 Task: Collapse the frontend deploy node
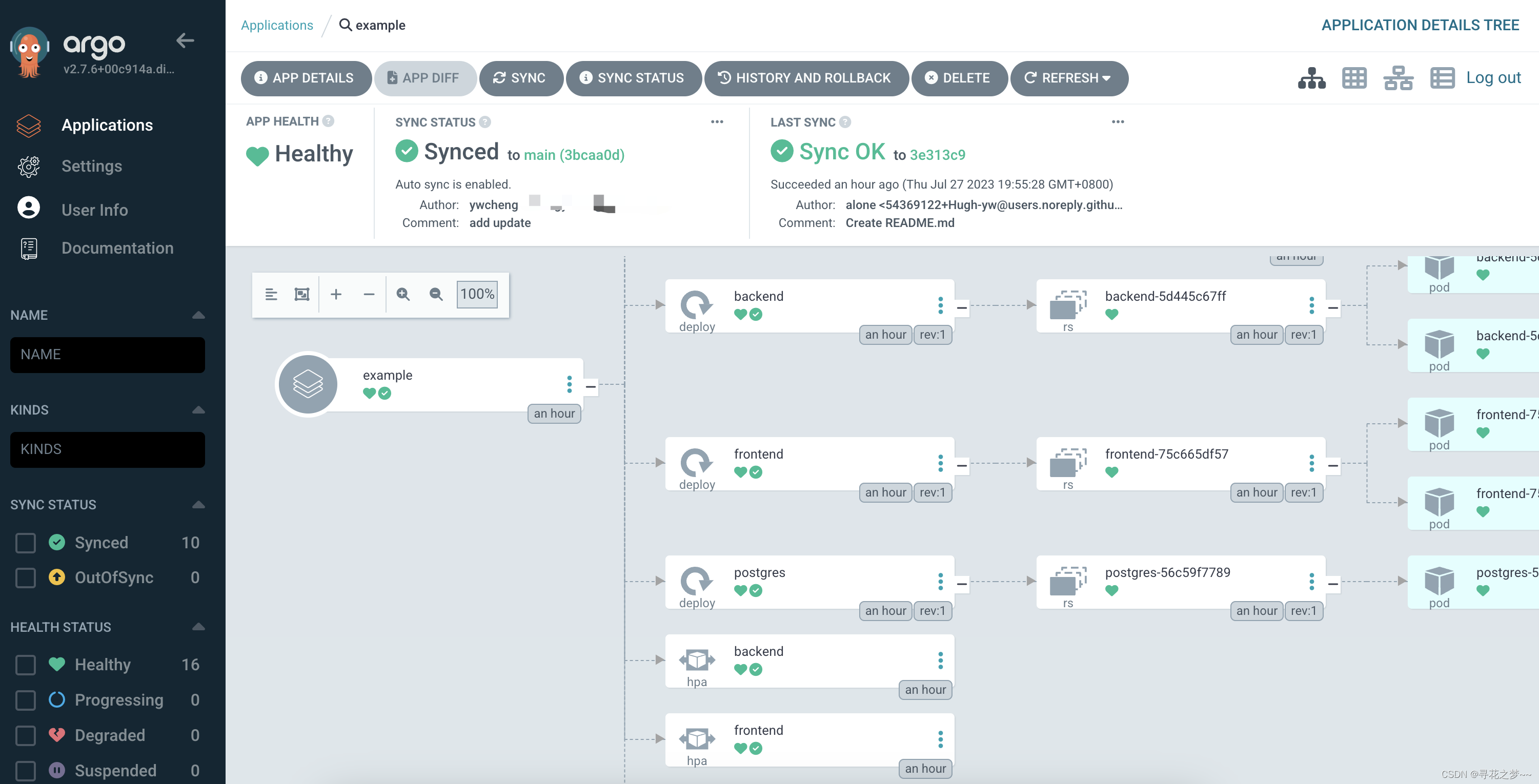click(x=962, y=466)
